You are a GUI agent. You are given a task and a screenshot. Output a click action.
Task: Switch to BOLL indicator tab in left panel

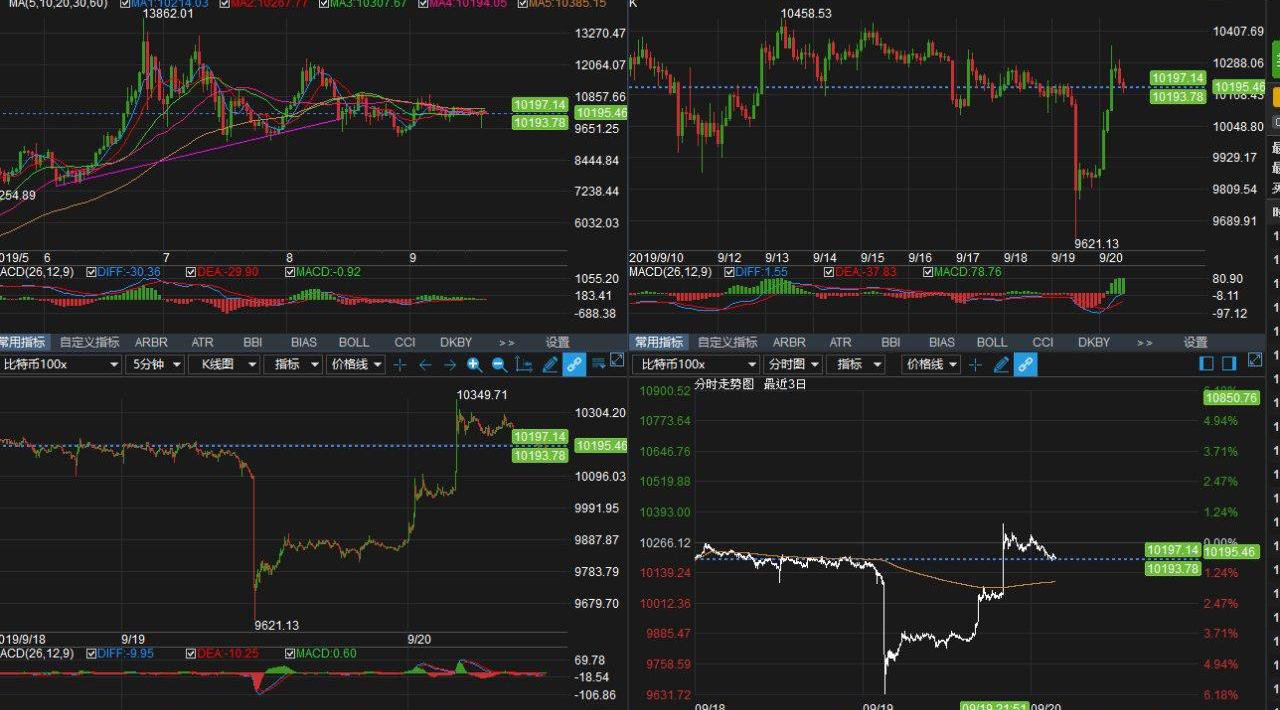354,342
